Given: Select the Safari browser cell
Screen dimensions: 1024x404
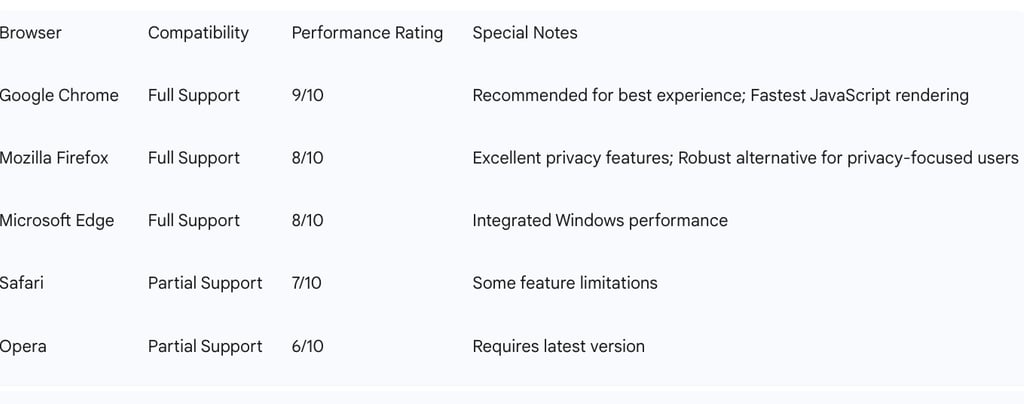Looking at the screenshot, I should coord(22,283).
